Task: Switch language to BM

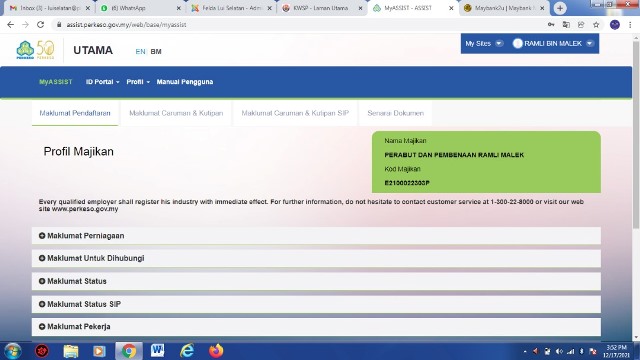Action: pyautogui.click(x=156, y=51)
